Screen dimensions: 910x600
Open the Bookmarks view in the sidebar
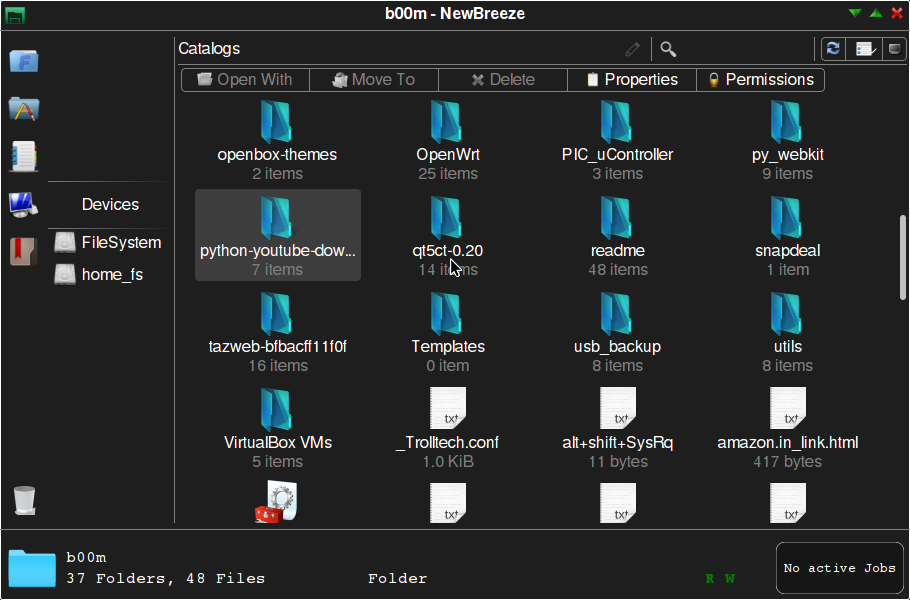point(24,252)
